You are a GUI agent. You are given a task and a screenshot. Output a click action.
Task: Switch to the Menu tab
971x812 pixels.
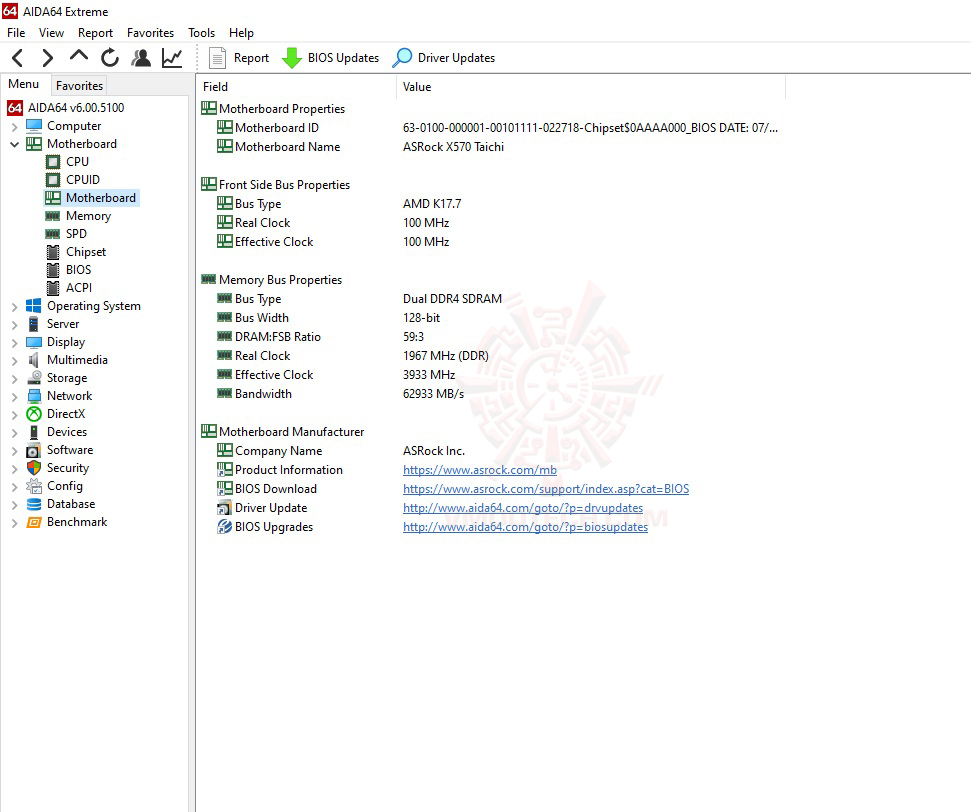(x=24, y=84)
